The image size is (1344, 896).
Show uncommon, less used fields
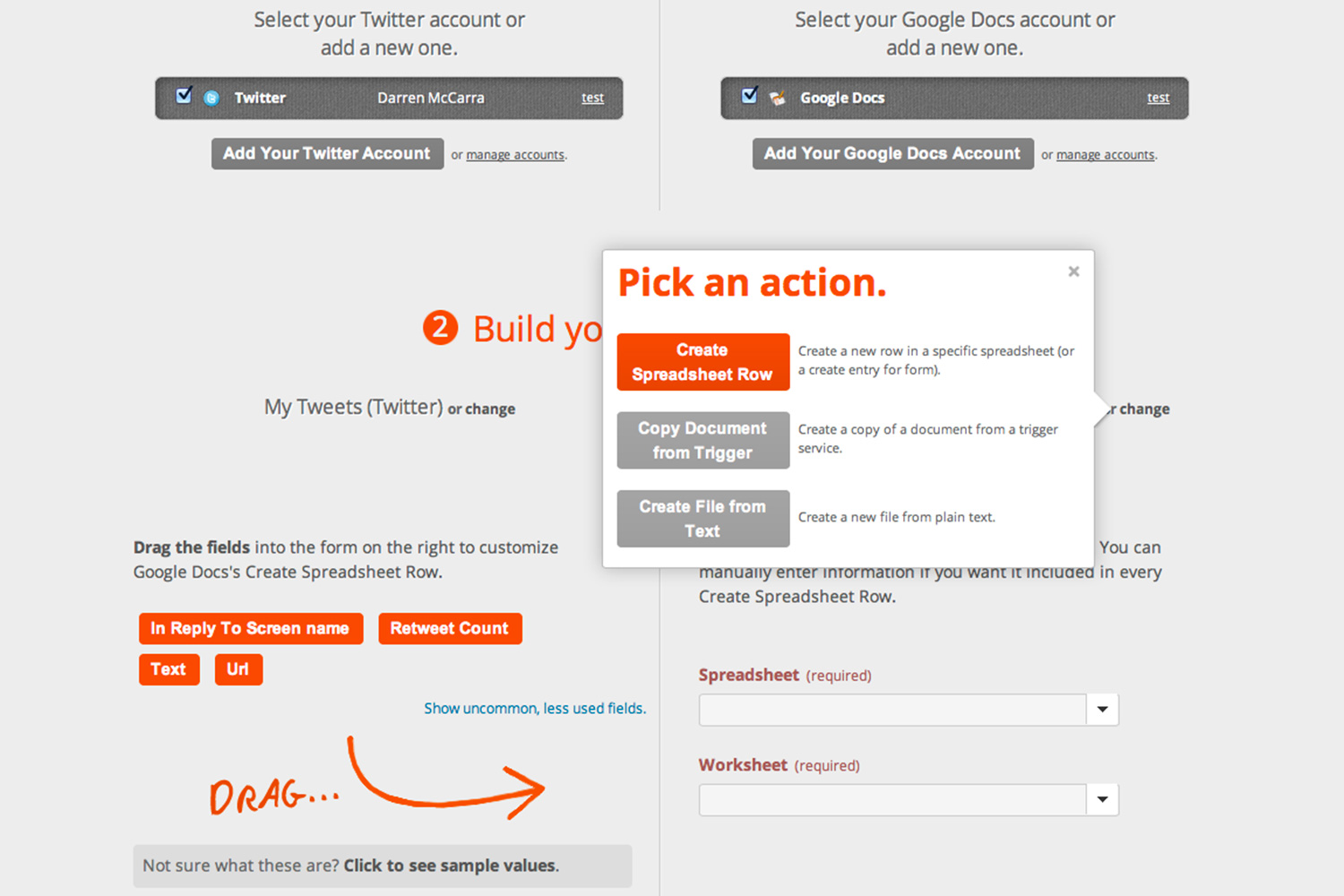tap(535, 708)
